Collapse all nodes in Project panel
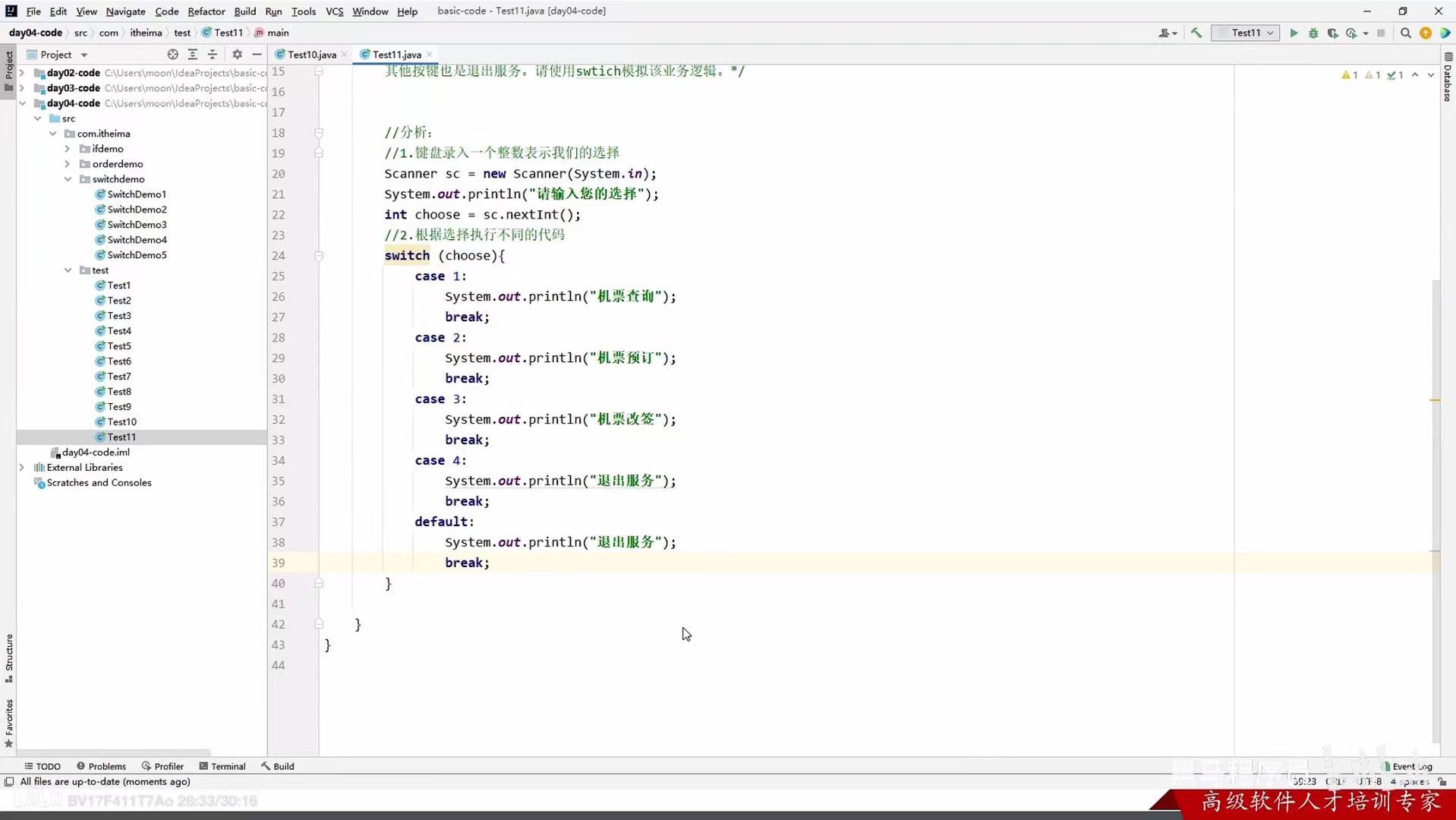 (x=213, y=54)
